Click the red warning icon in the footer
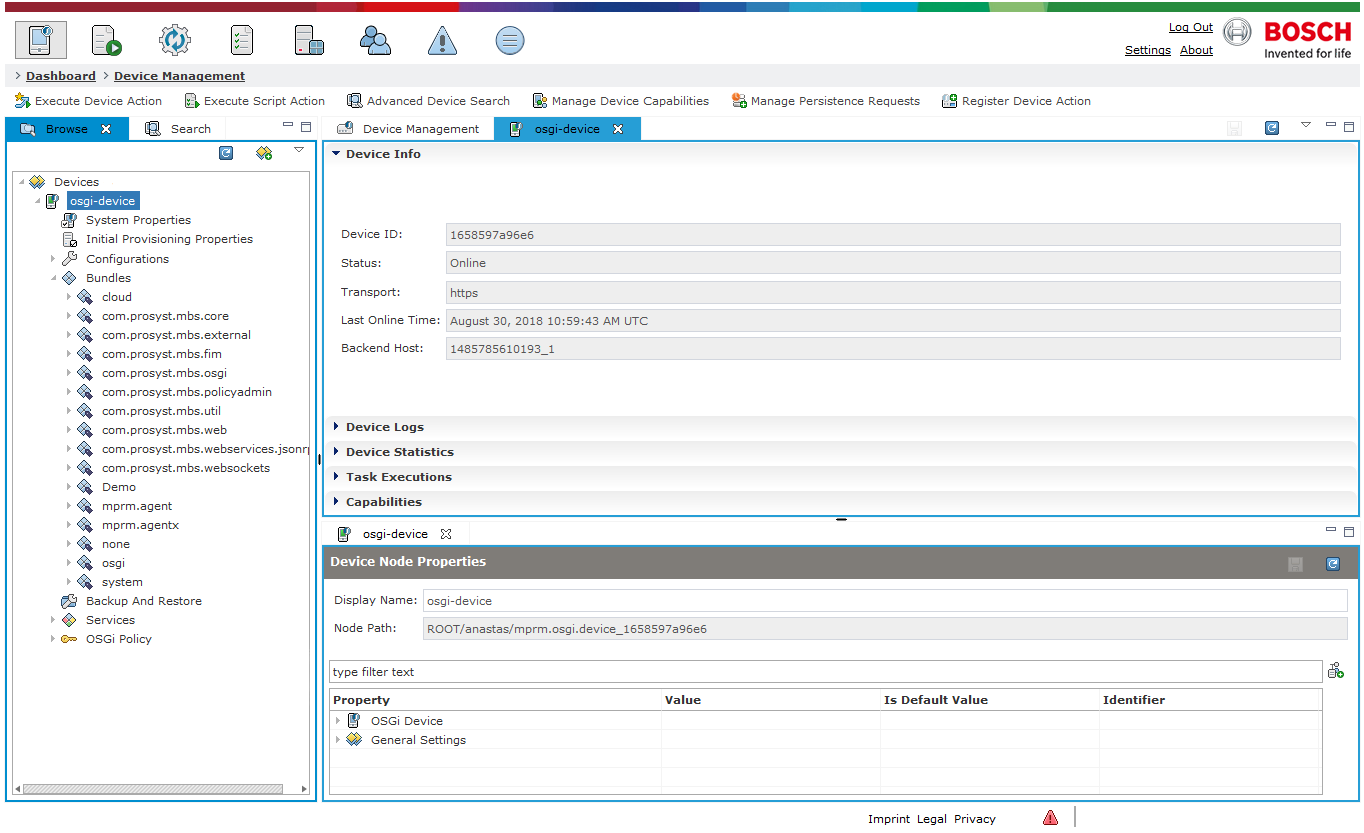Viewport: 1364px width, 833px height. tap(1050, 818)
